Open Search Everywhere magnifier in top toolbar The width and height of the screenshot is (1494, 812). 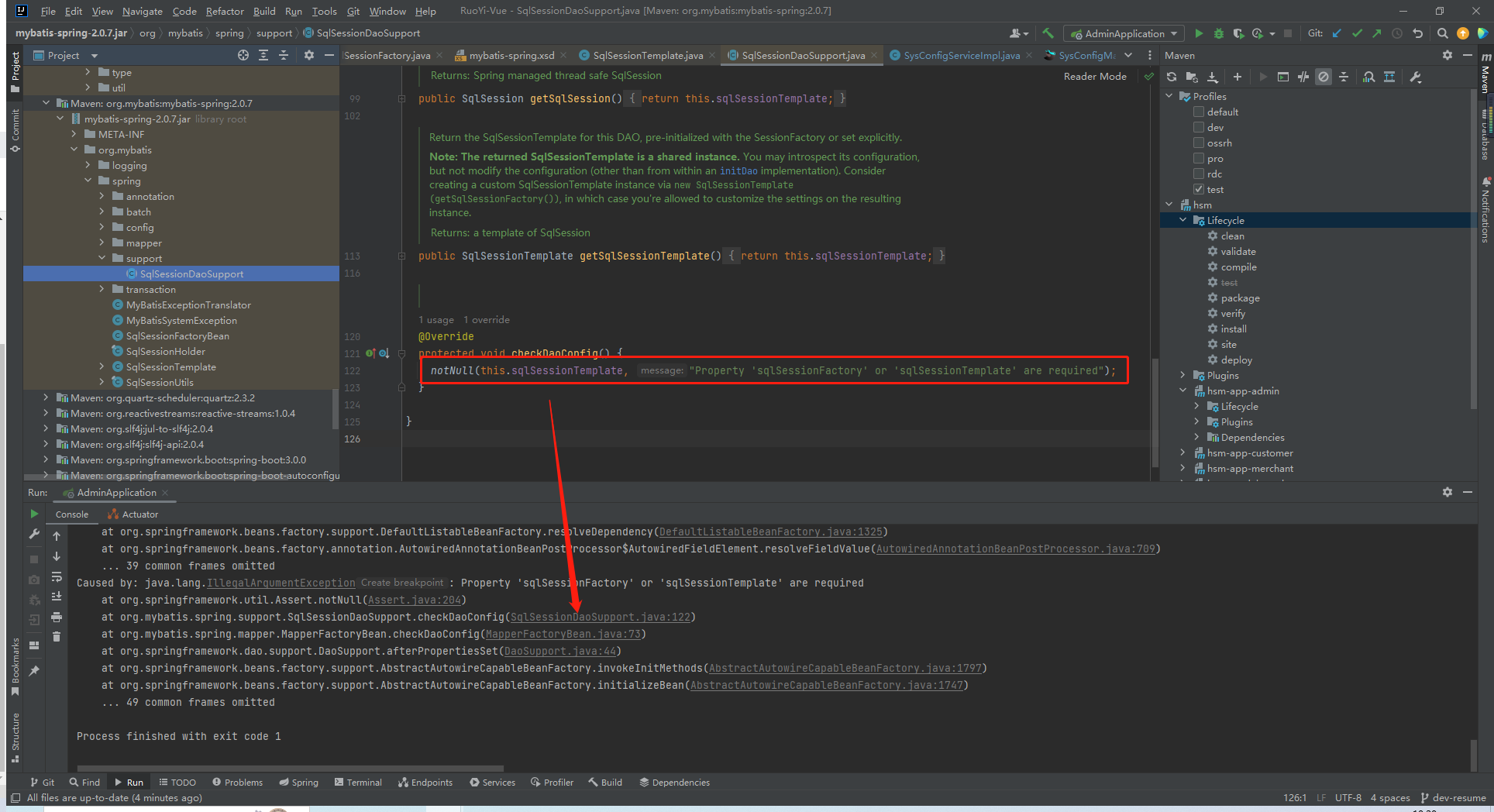pyautogui.click(x=1442, y=34)
